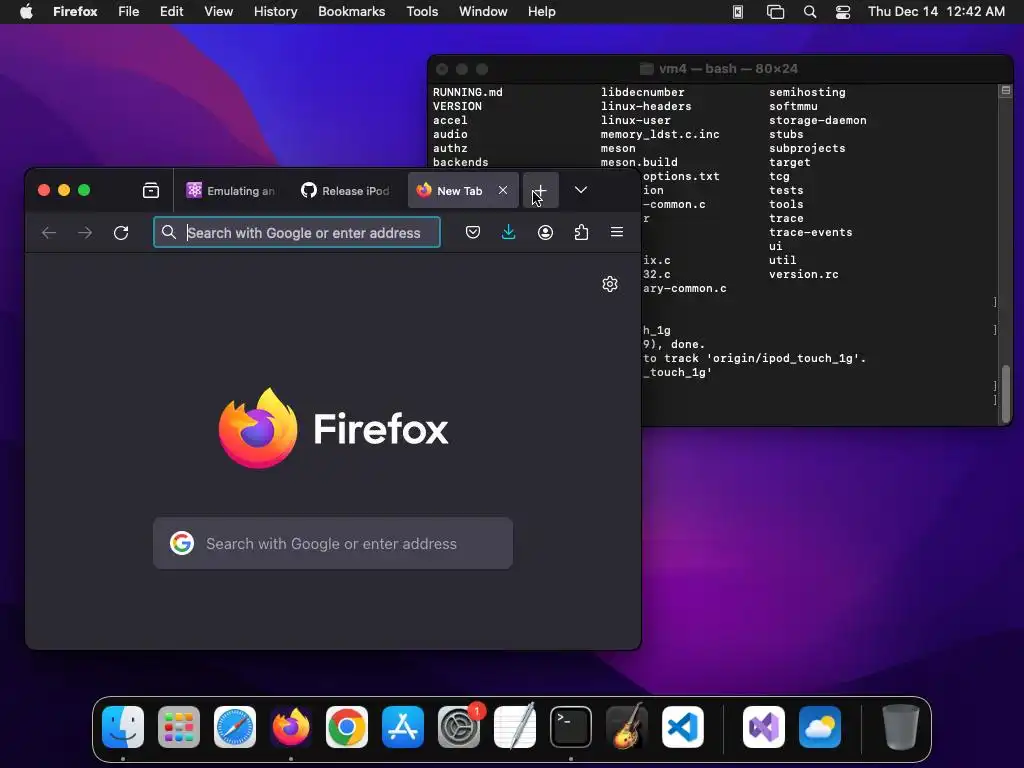This screenshot has height=768, width=1024.
Task: Open the Downloads panel
Action: pos(509,232)
